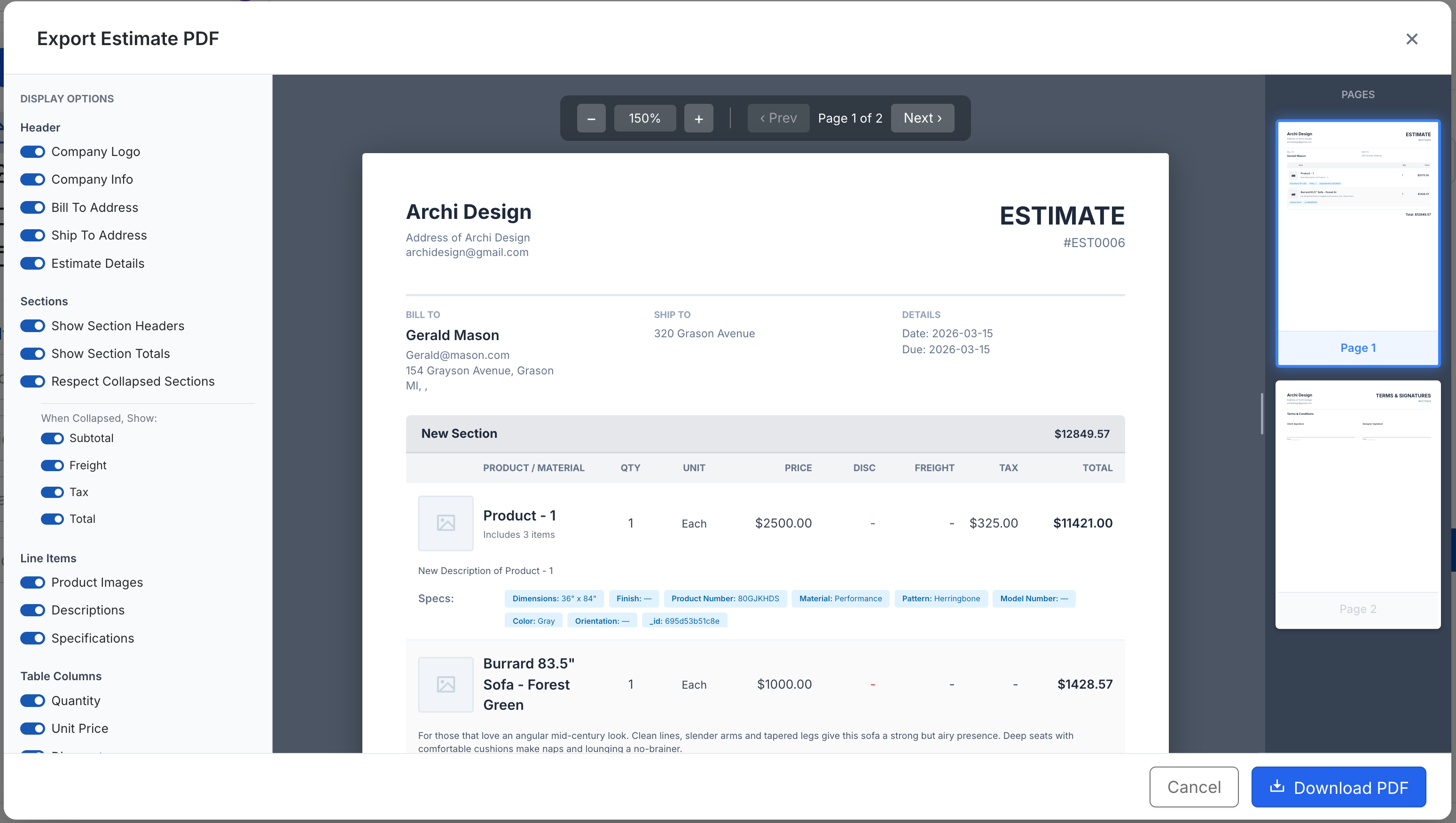
Task: Click the 'PRODUCT / MATERIAL' column header
Action: [x=533, y=467]
